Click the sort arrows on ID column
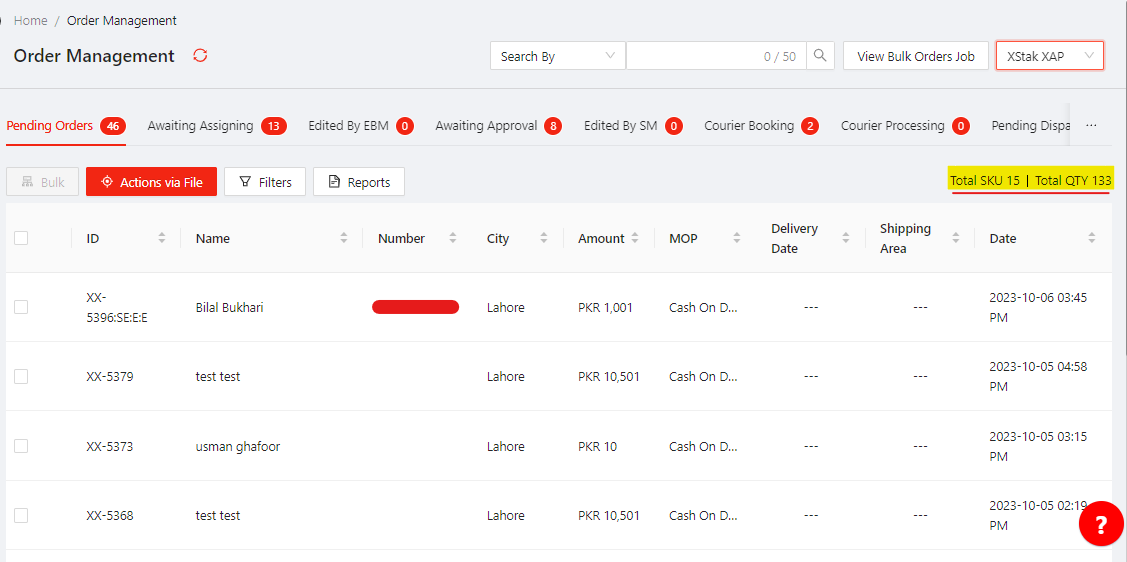The width and height of the screenshot is (1127, 562). (x=162, y=238)
